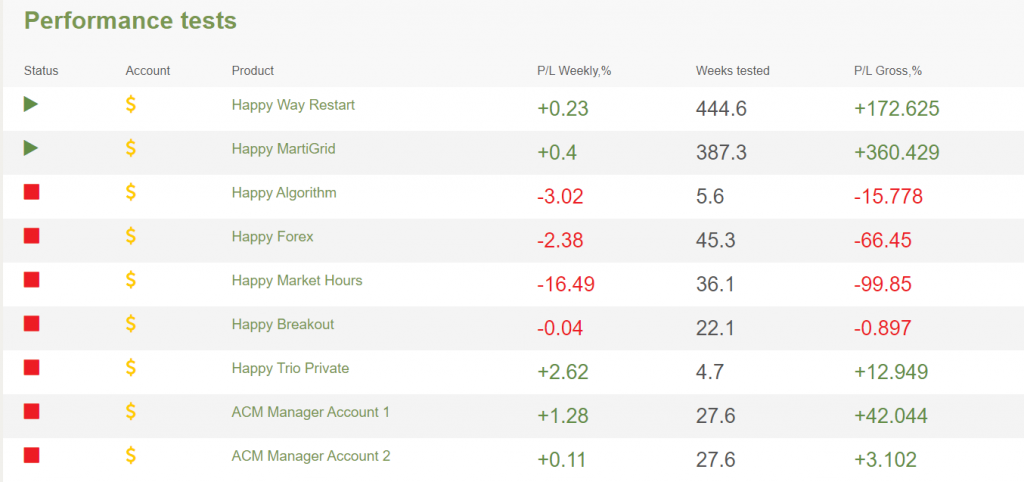Image resolution: width=1024 pixels, height=482 pixels.
Task: Click the dollar icon for Happy Market Hours
Action: coord(131,280)
